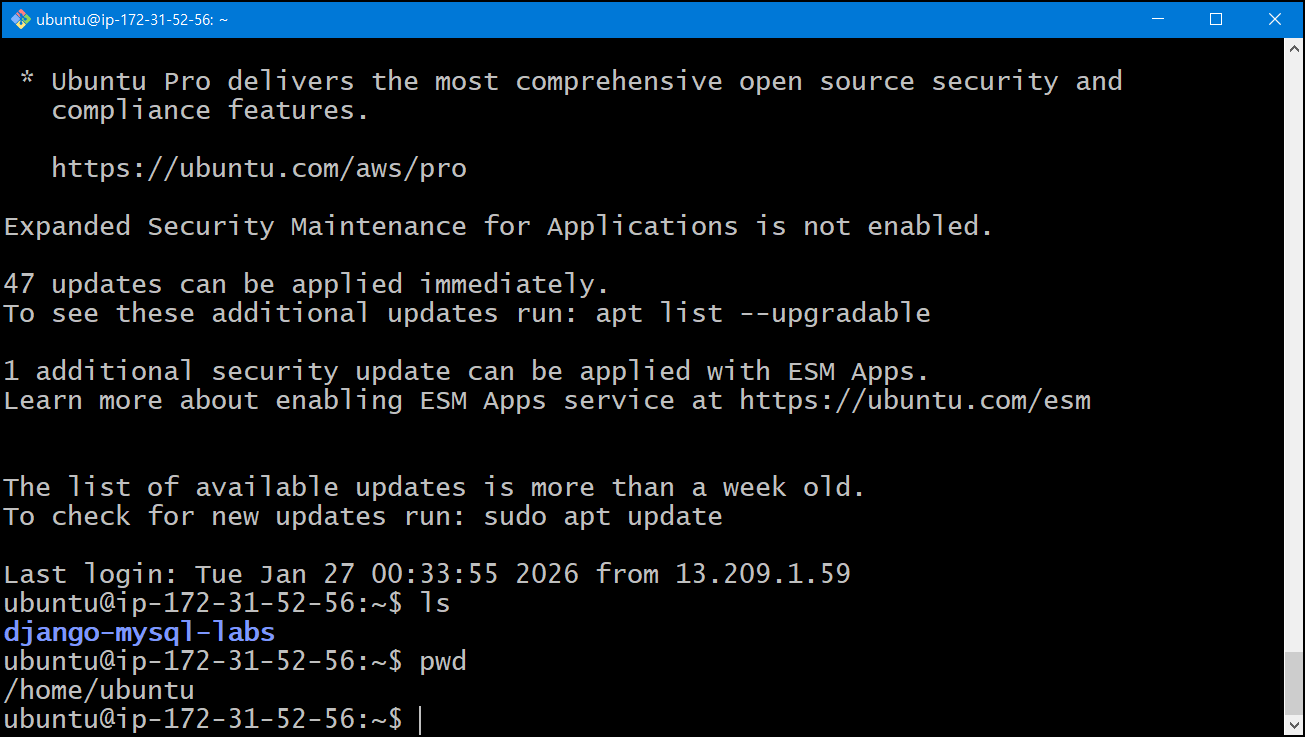This screenshot has height=737, width=1305.
Task: Click '47 updates can be applied immediately' line
Action: pos(306,284)
